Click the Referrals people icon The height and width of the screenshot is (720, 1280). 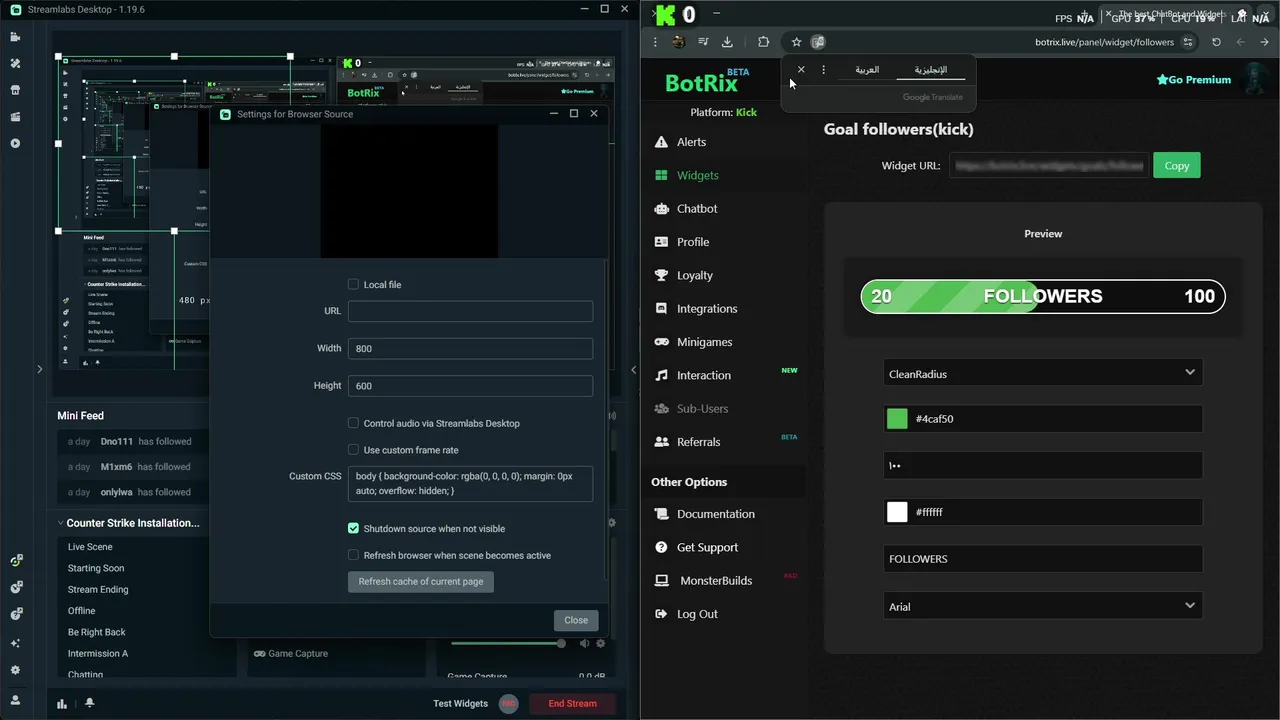(661, 442)
